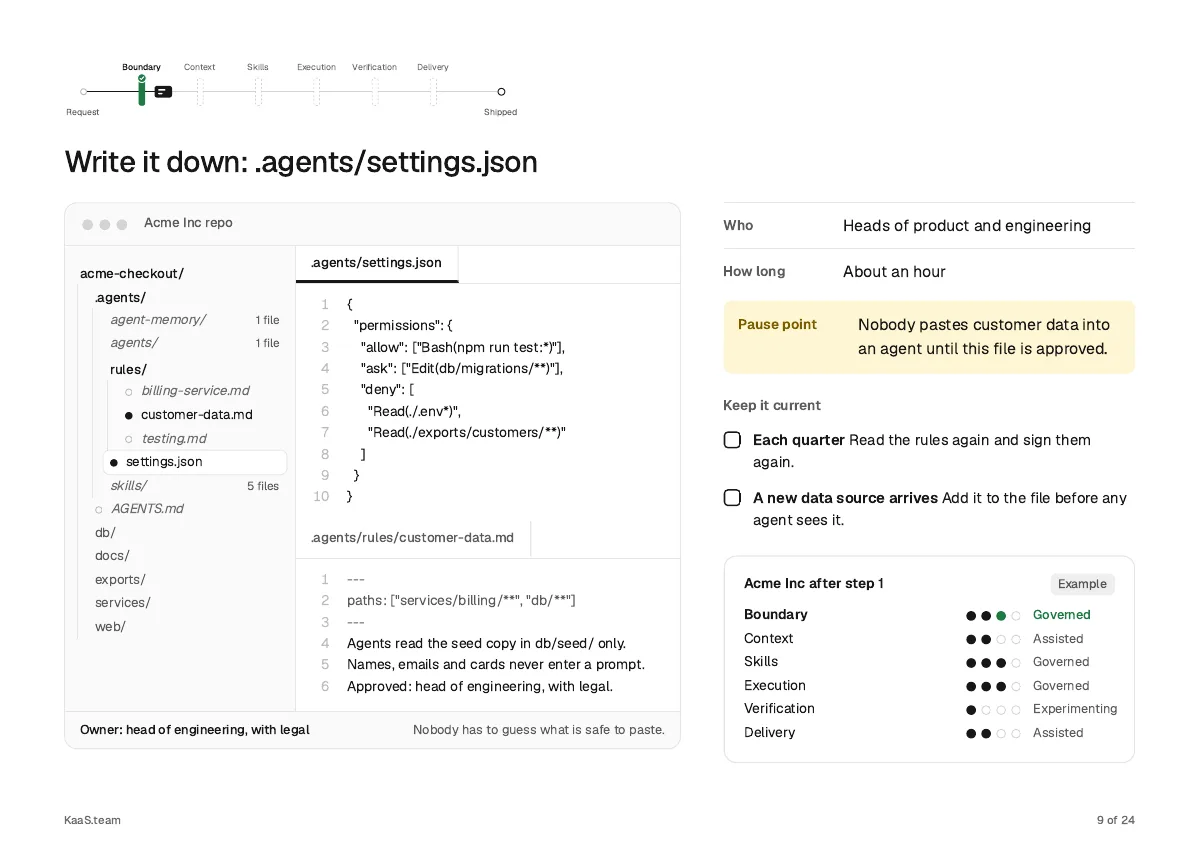Click the green Boundary step marker
The width and height of the screenshot is (1200, 849).
coord(141,90)
